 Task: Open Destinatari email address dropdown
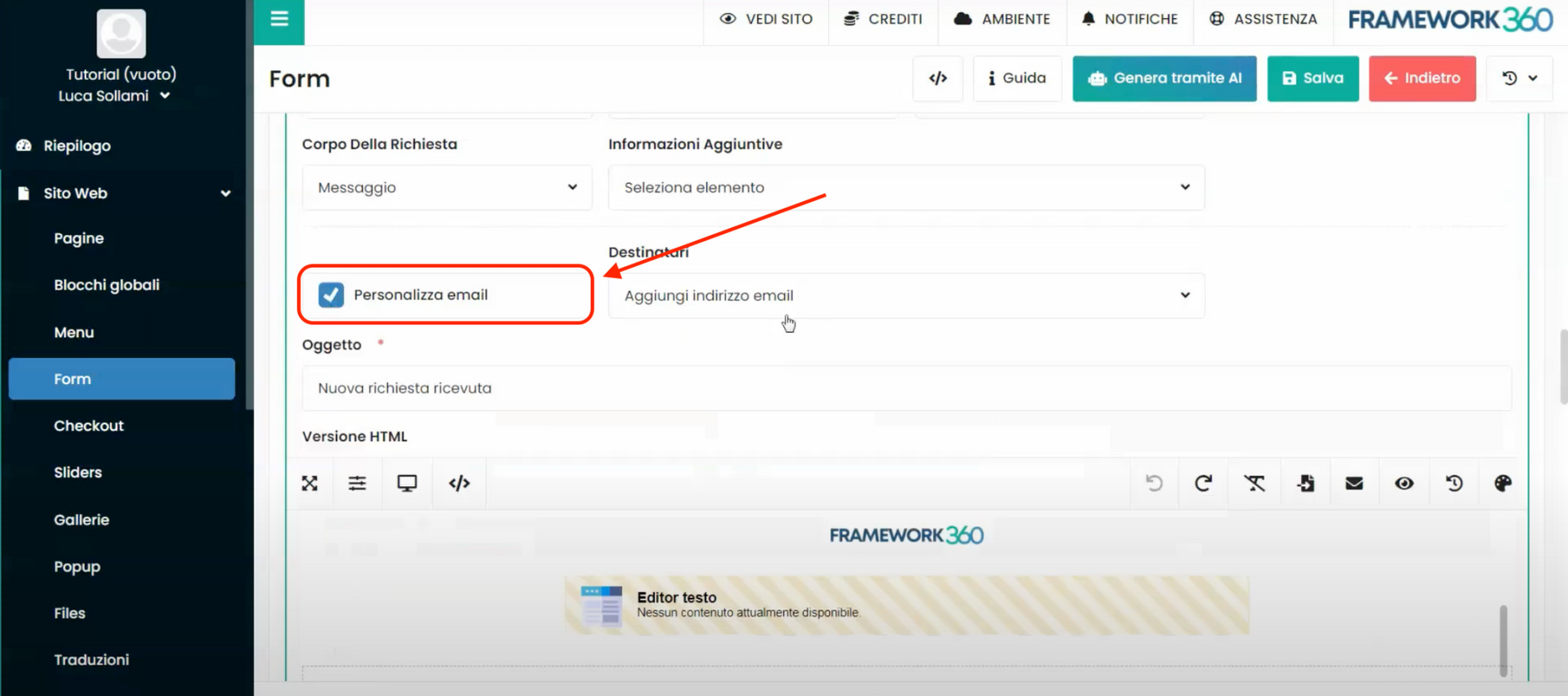pos(906,296)
